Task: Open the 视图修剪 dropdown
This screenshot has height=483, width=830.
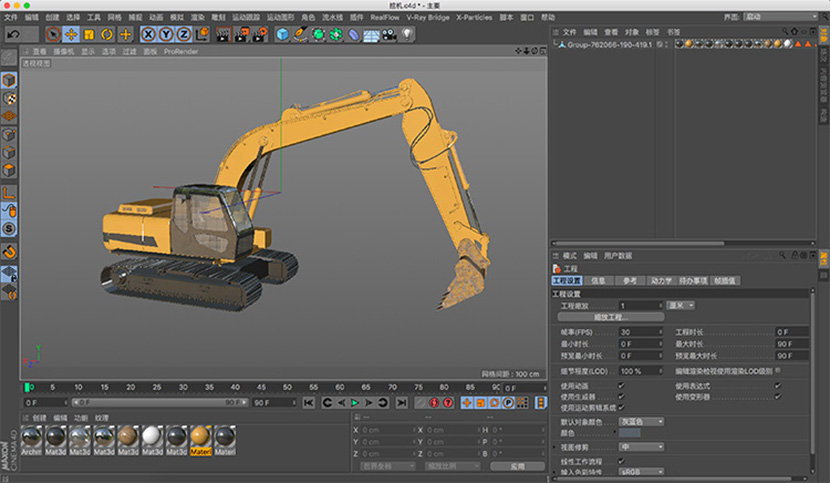Action: [x=643, y=446]
